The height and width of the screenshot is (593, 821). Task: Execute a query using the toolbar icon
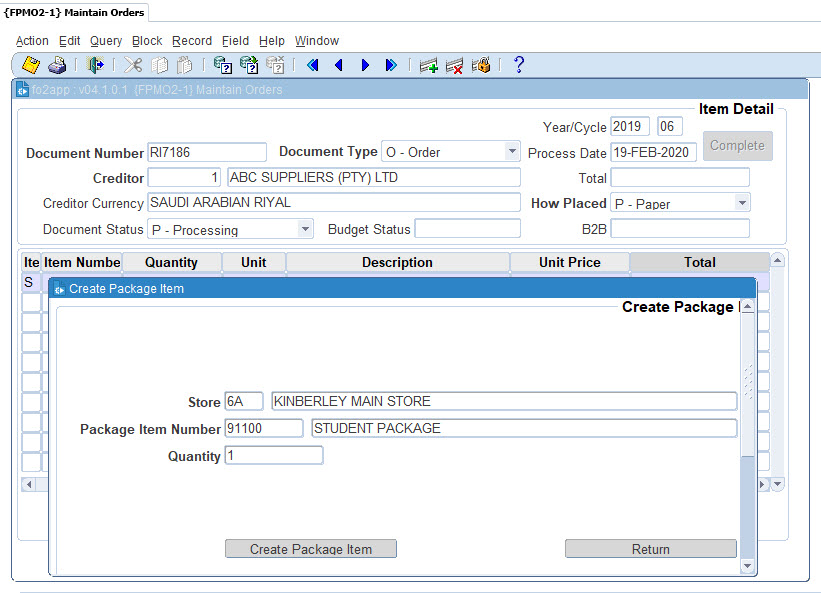249,64
